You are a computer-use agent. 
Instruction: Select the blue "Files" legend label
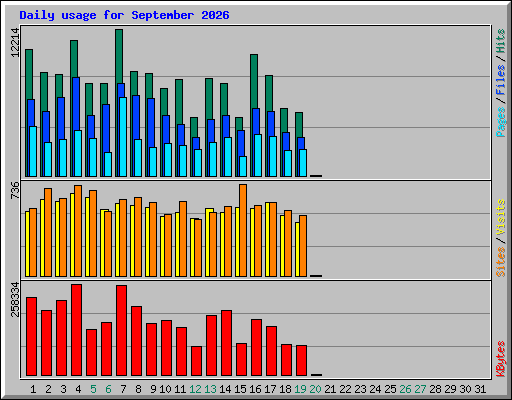(501, 79)
